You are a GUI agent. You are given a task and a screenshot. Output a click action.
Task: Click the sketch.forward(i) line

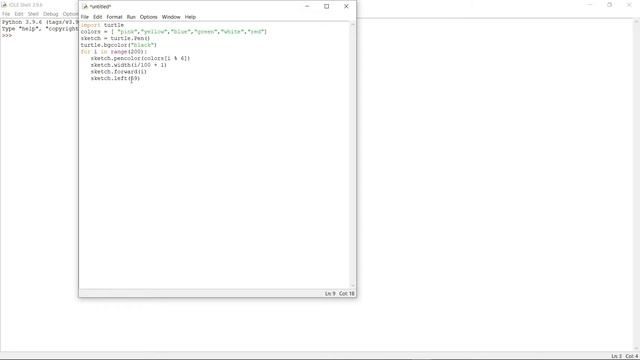(x=118, y=71)
